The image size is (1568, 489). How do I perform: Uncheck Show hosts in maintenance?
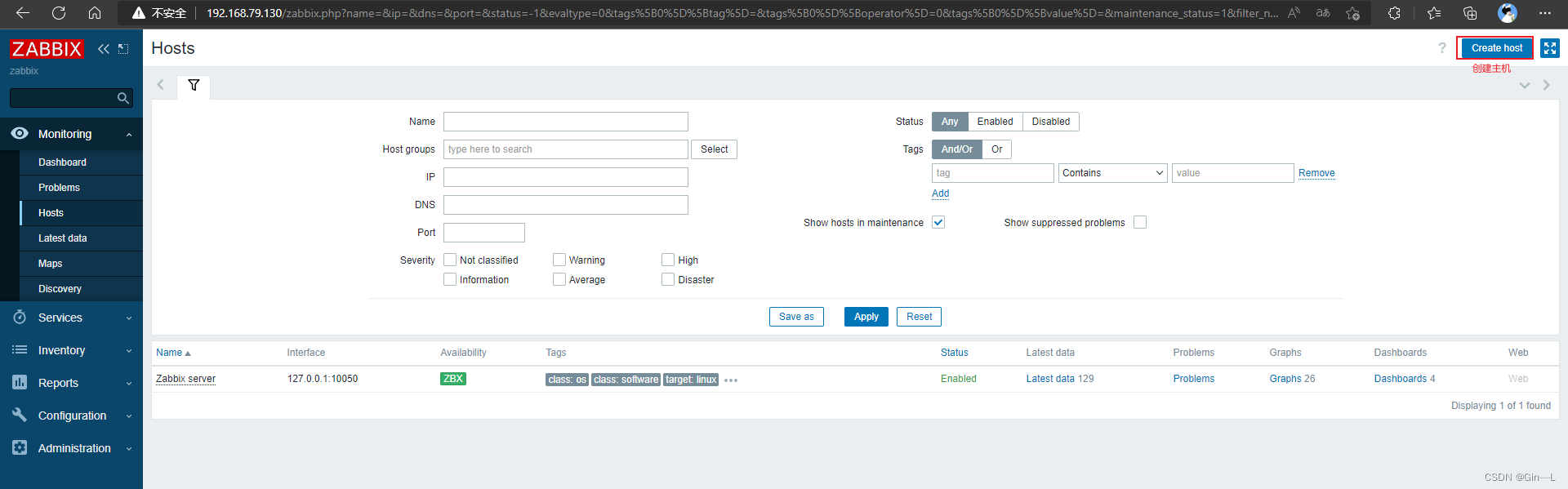tap(938, 222)
